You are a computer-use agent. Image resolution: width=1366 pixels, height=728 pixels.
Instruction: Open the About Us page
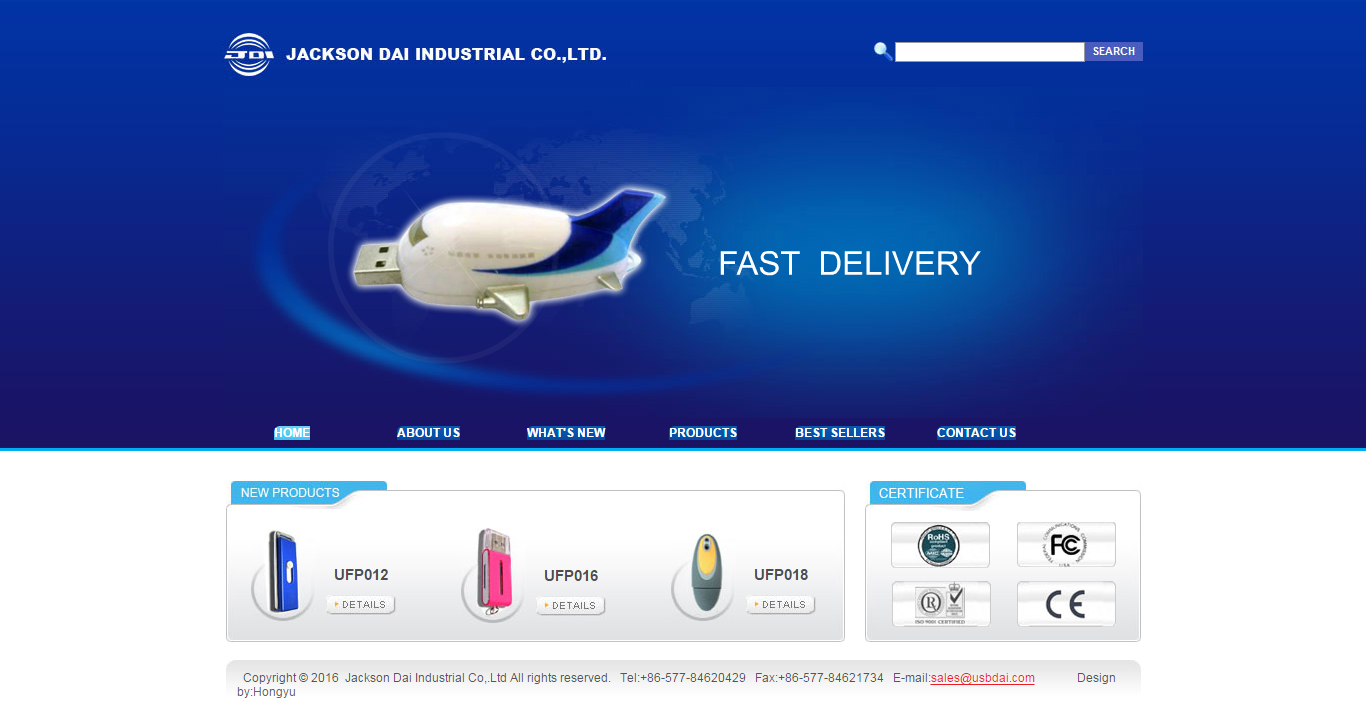point(428,433)
